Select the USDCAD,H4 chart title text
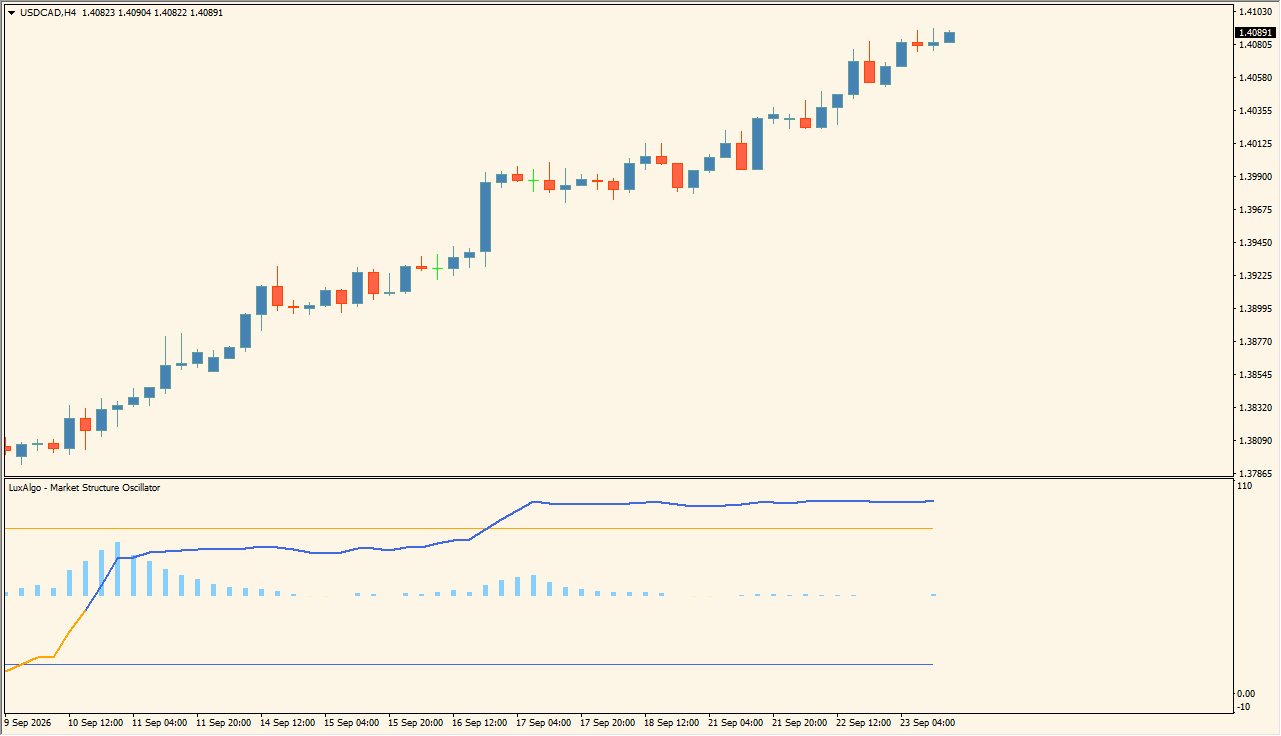Image resolution: width=1281 pixels, height=736 pixels. pyautogui.click(x=48, y=13)
